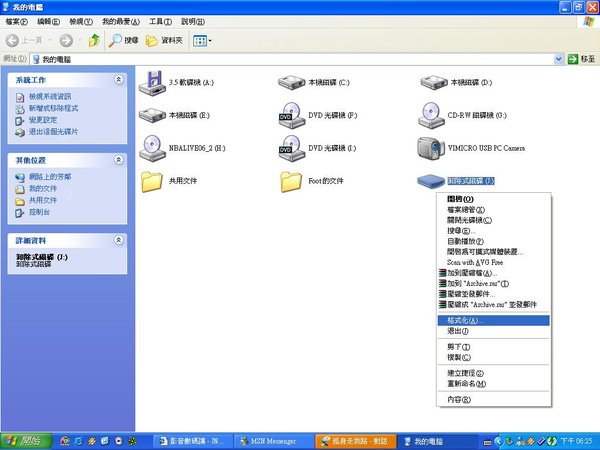Choose 壓縮並發郵件... in context menu

coord(493,294)
